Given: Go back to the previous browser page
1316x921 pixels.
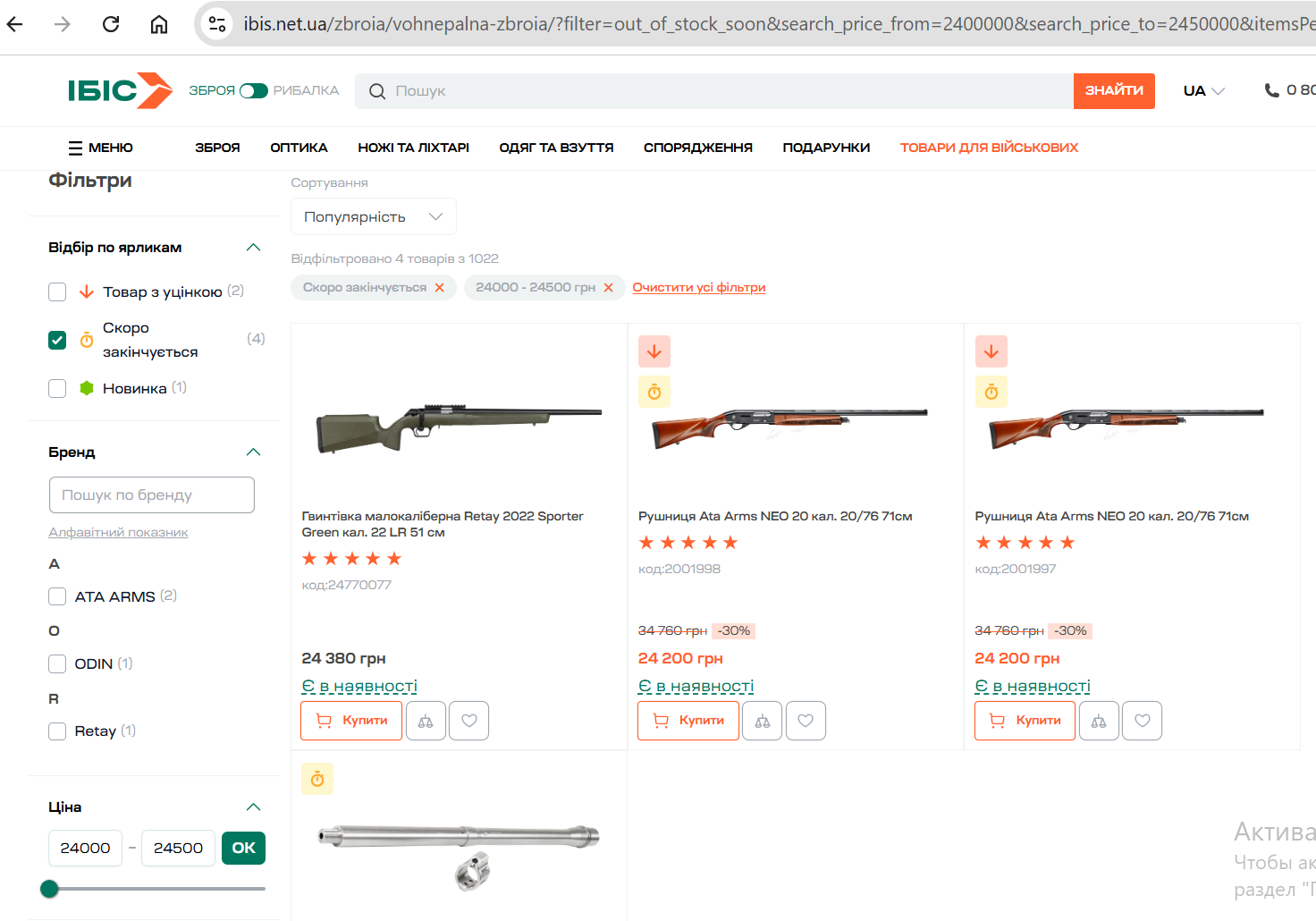Looking at the screenshot, I should tap(15, 24).
